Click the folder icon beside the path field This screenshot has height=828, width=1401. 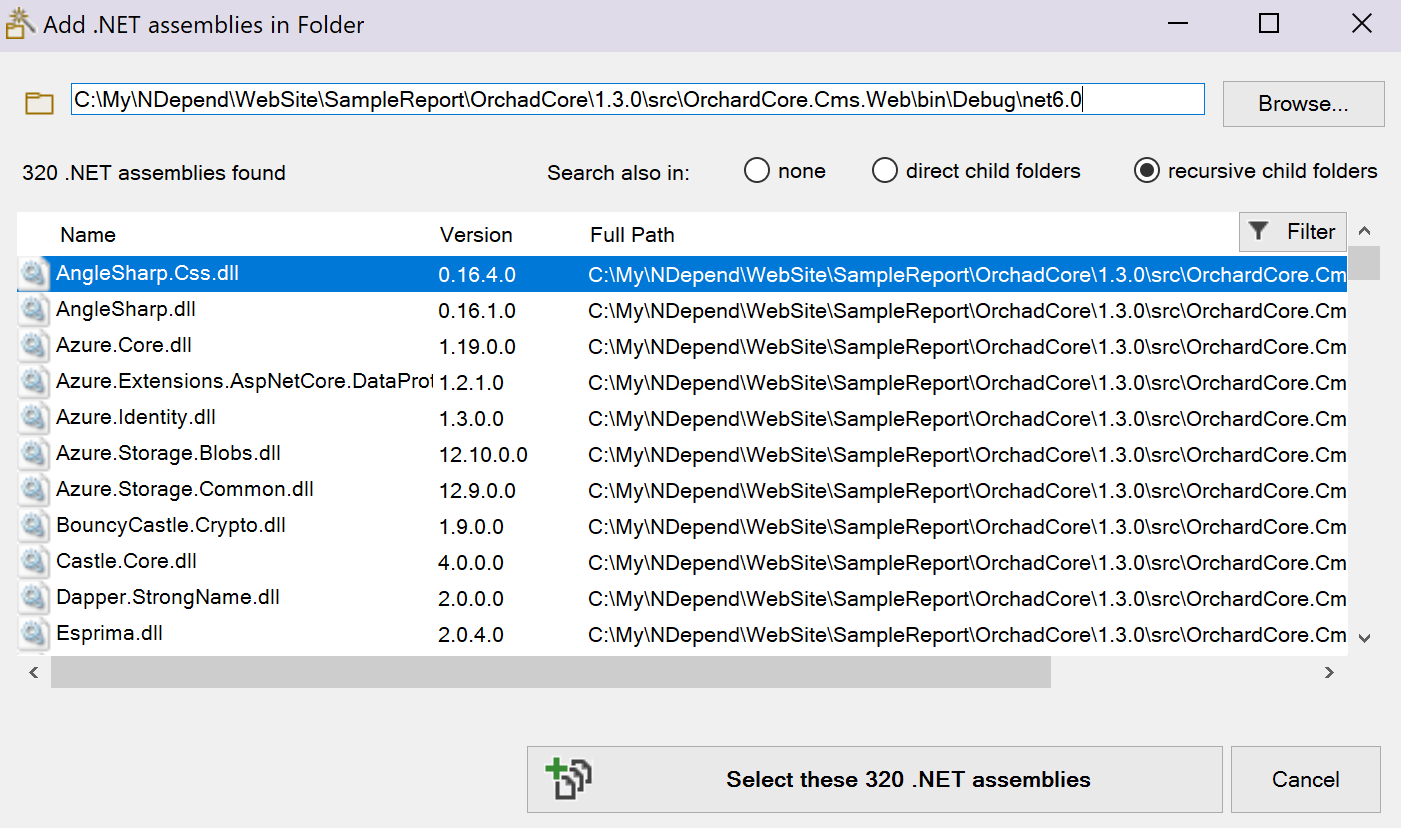pos(39,103)
